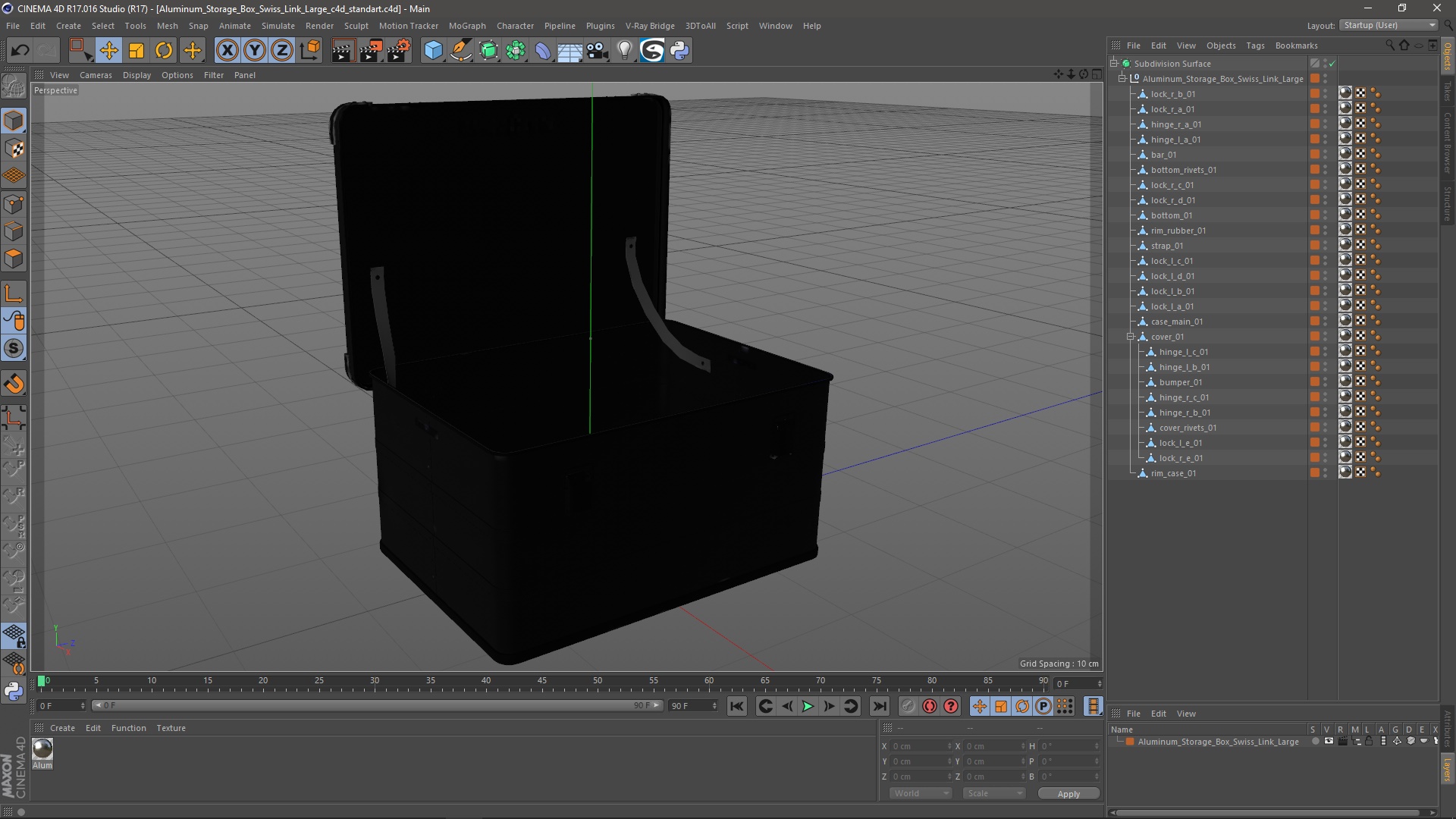Open the Sculpt menu
Image resolution: width=1456 pixels, height=819 pixels.
click(356, 26)
